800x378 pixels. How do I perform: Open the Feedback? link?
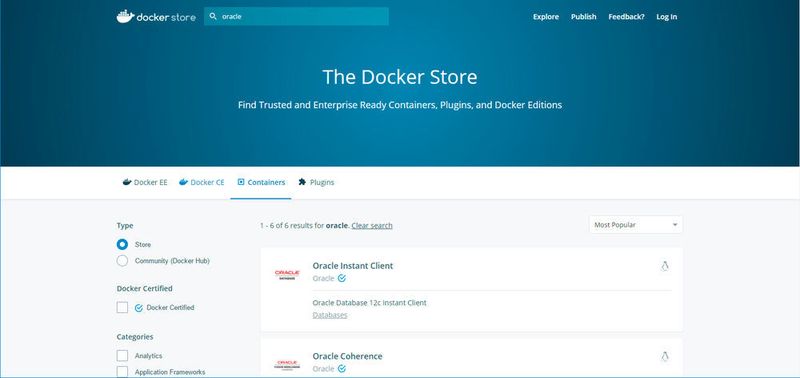626,17
